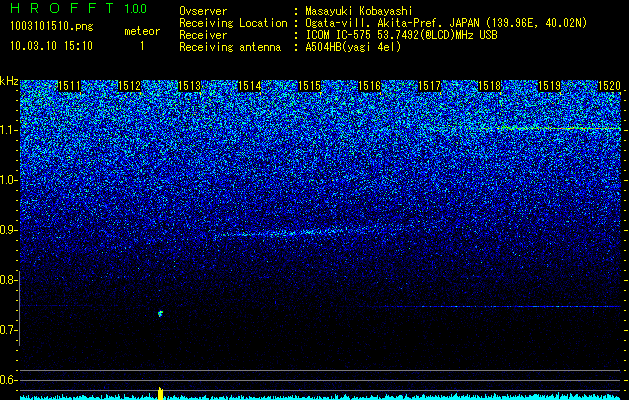
Task: Click the version number 1.0.0
Action: point(136,8)
